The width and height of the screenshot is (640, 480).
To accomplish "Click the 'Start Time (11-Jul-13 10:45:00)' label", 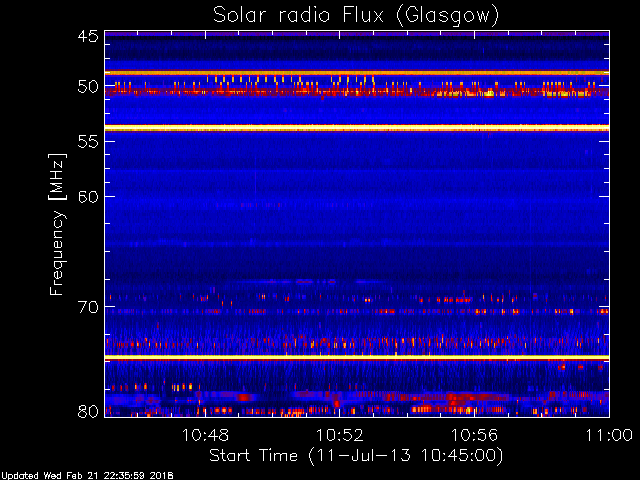I will (x=356, y=455).
